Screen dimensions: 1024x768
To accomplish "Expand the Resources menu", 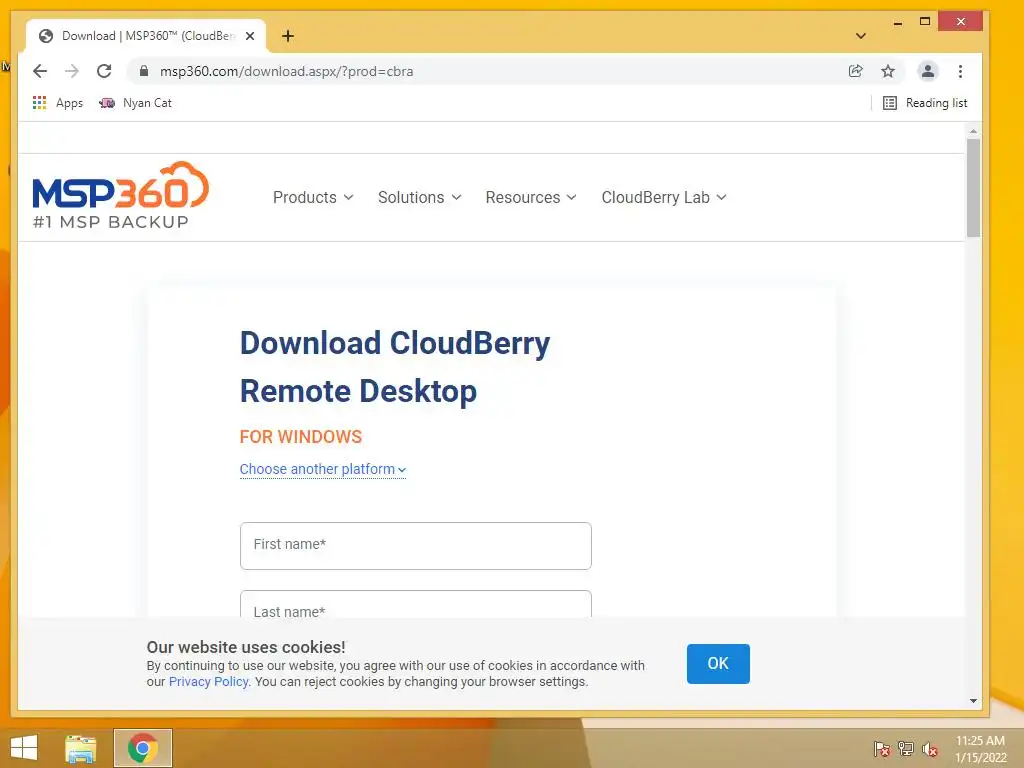I will (531, 197).
